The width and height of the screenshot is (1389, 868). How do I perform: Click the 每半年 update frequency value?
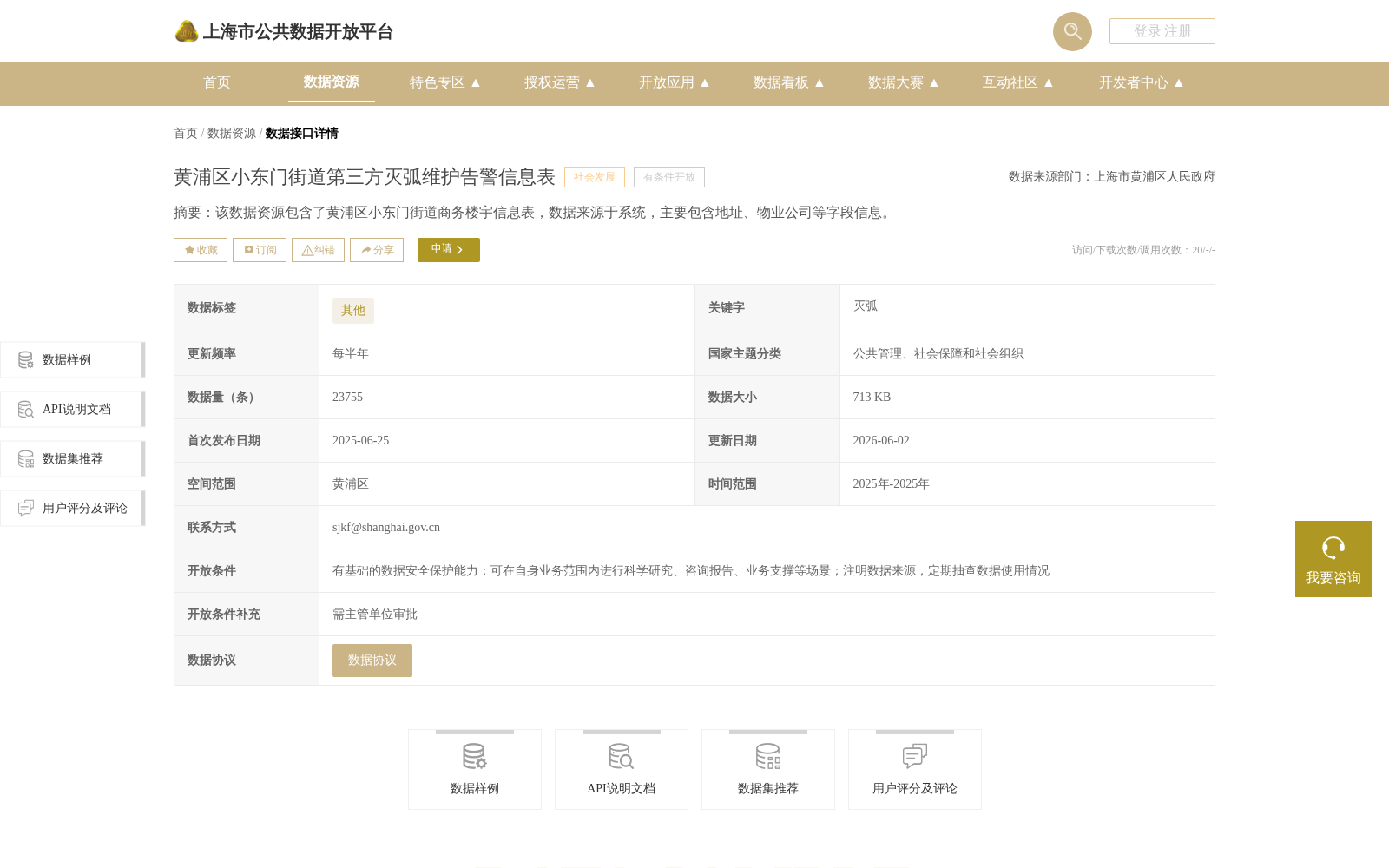(x=351, y=353)
